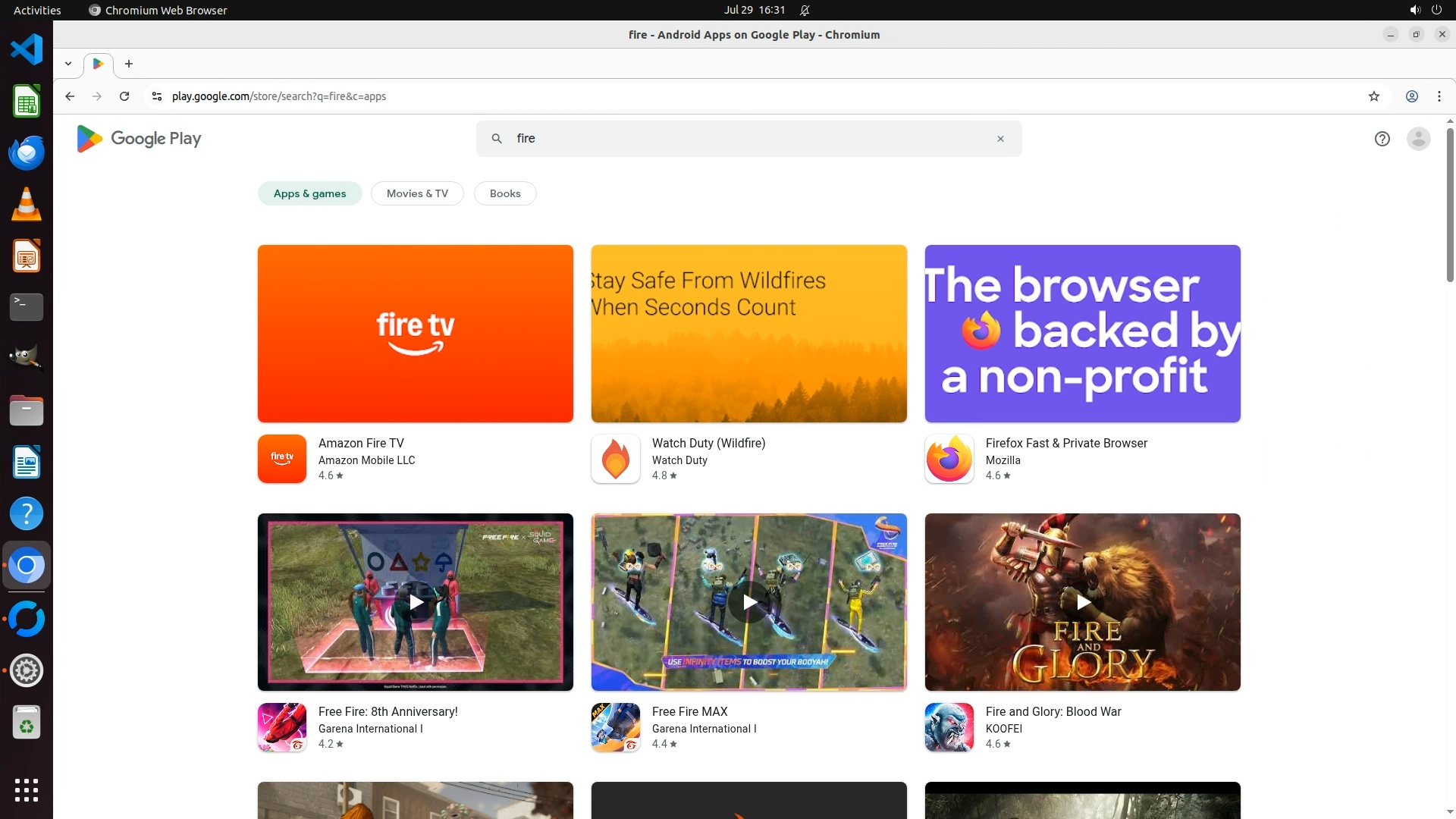This screenshot has height=819, width=1456.
Task: Open the Google account avatar menu
Action: pos(1418,139)
